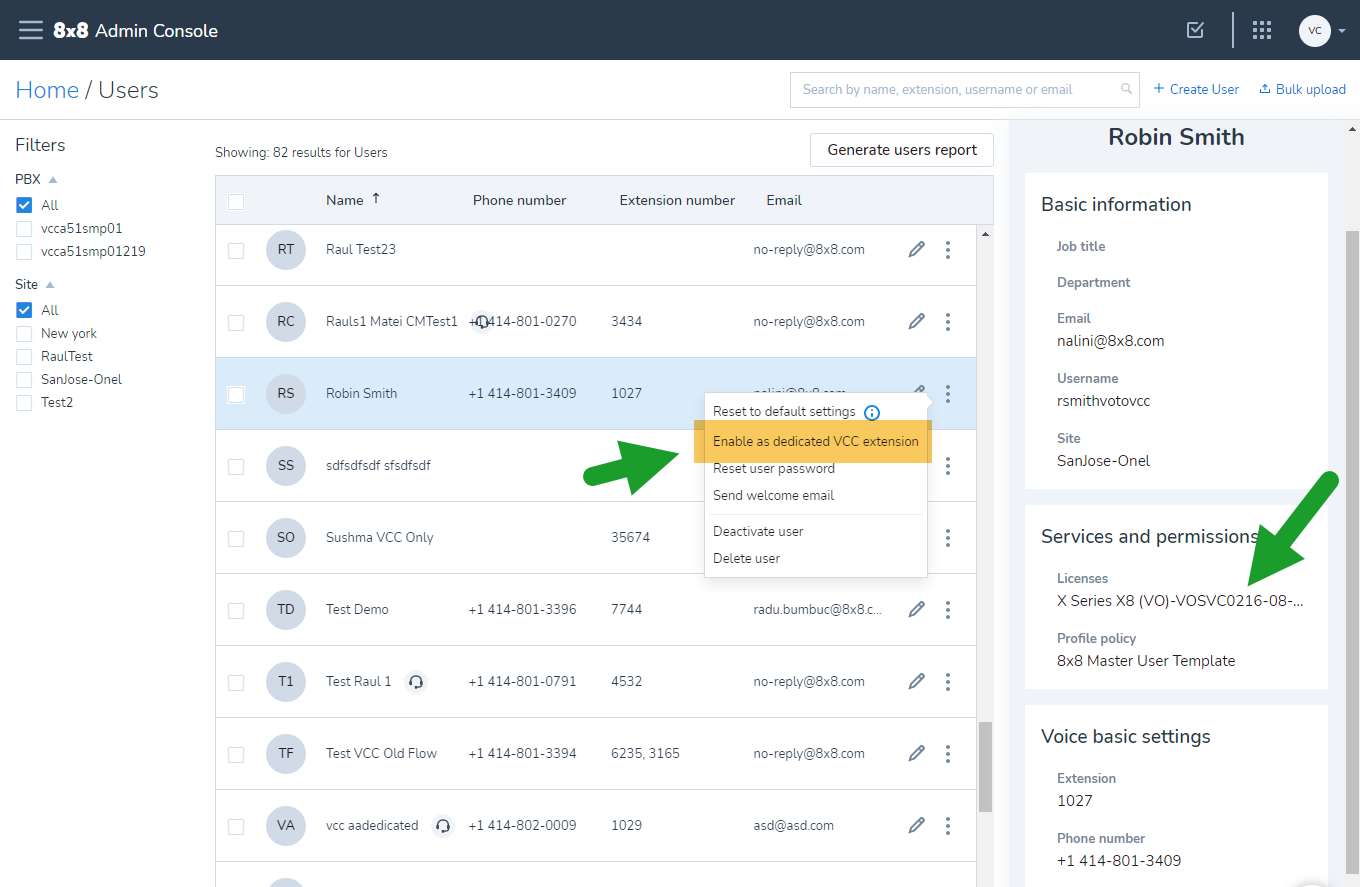
Task: Check the vcca51smp01219 PBX filter
Action: (x=24, y=251)
